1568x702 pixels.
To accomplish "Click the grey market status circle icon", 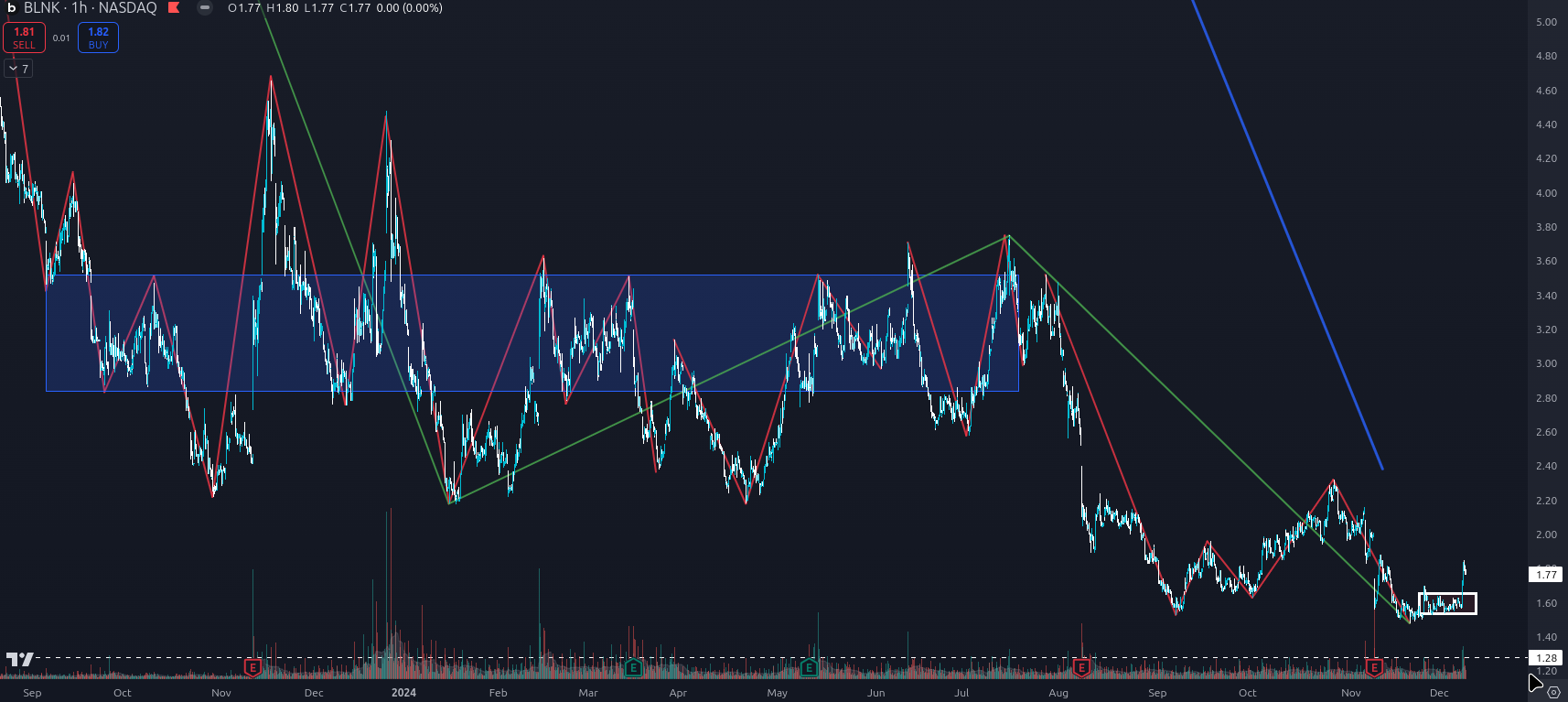I will 205,8.
